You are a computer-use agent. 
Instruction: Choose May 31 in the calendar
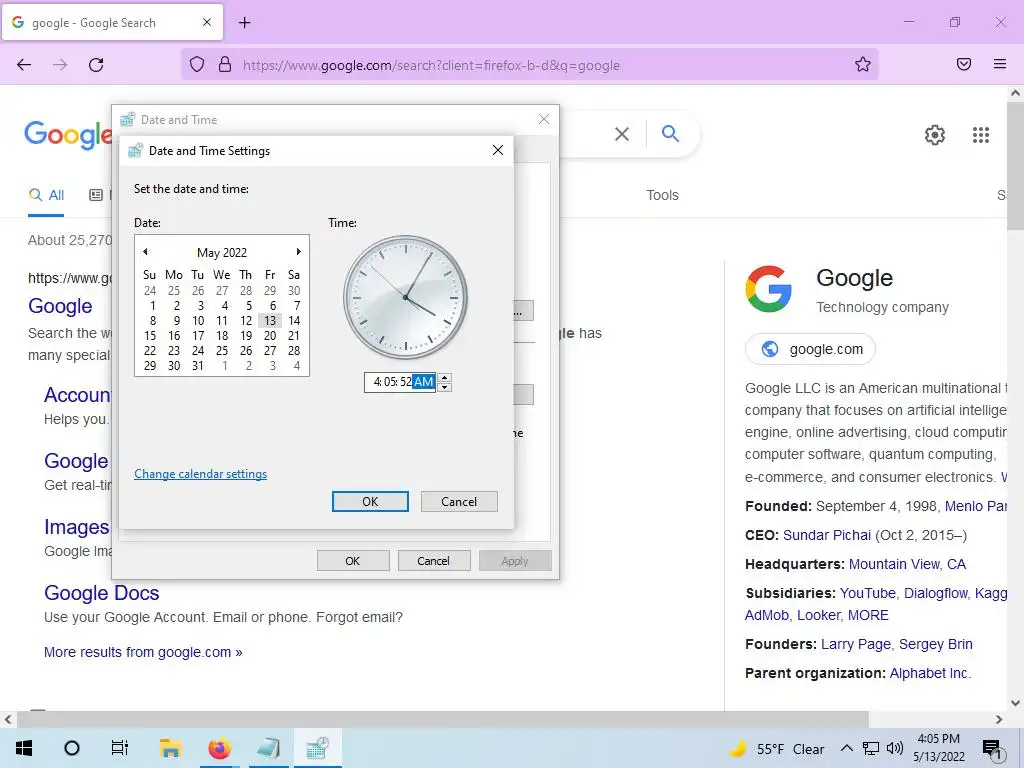click(x=198, y=366)
